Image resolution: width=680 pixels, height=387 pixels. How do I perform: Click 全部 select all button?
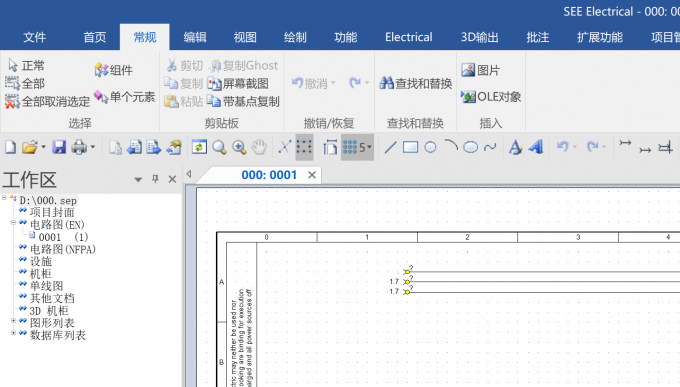25,83
